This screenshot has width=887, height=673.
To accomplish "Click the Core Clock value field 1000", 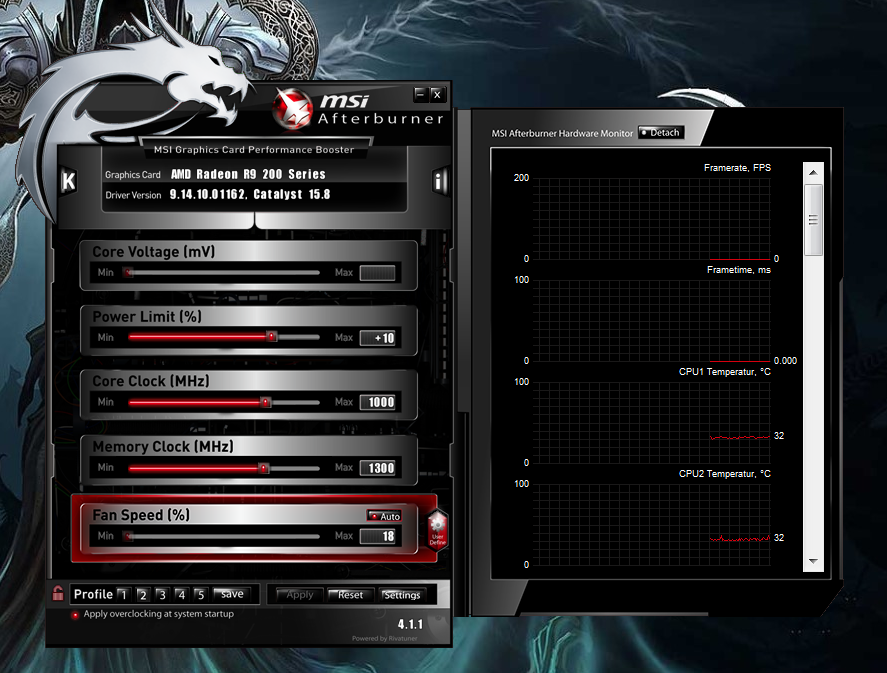I will [377, 402].
